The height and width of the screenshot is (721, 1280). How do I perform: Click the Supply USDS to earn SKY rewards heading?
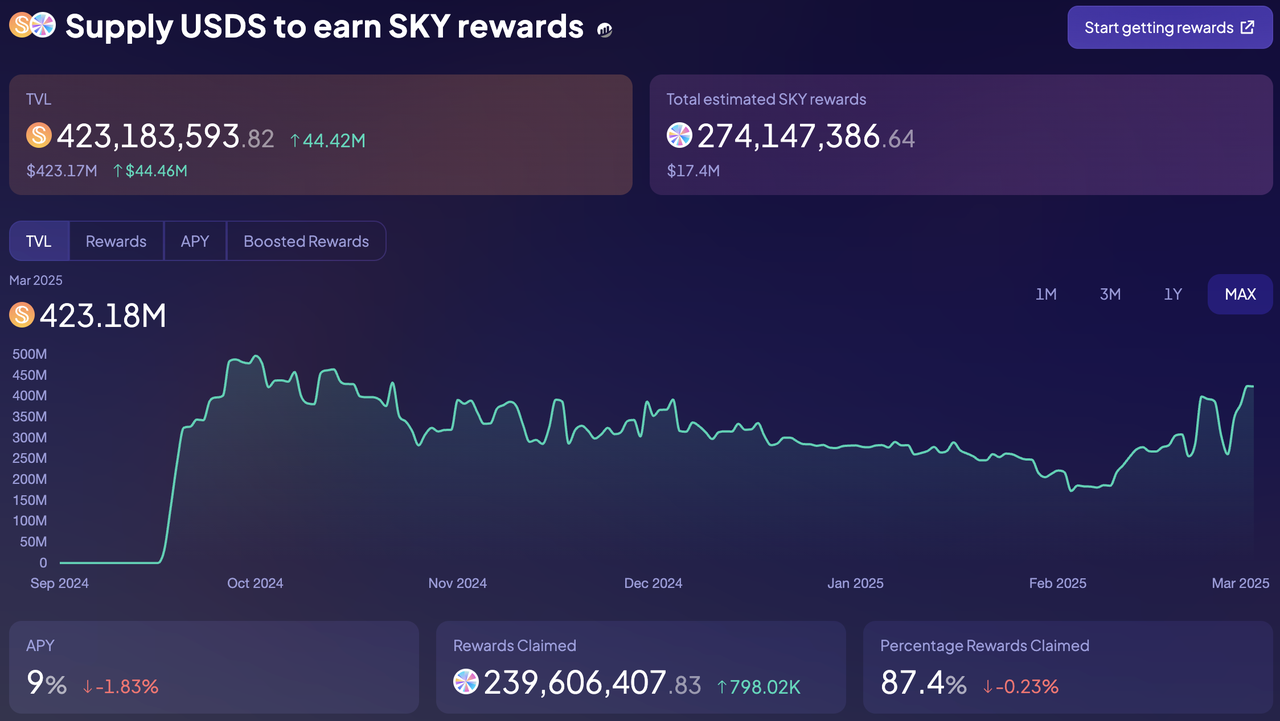point(324,27)
